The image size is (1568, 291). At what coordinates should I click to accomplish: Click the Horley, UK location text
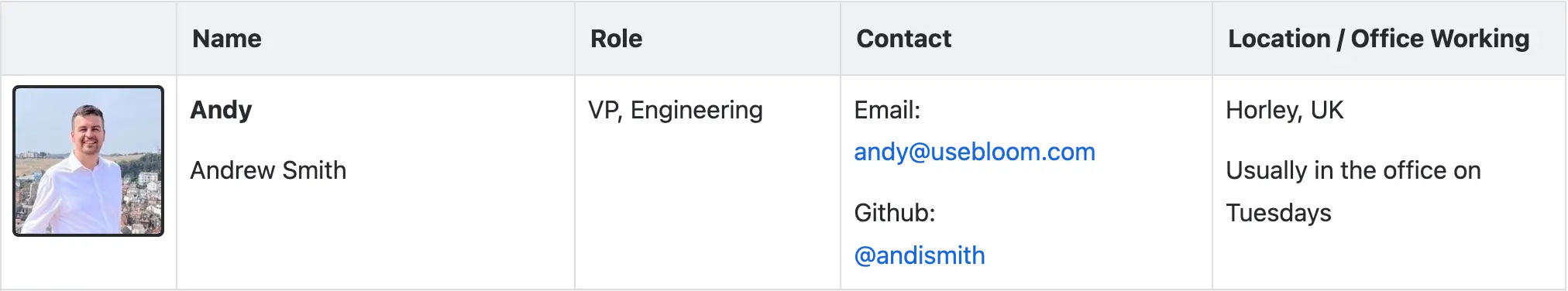[1284, 110]
